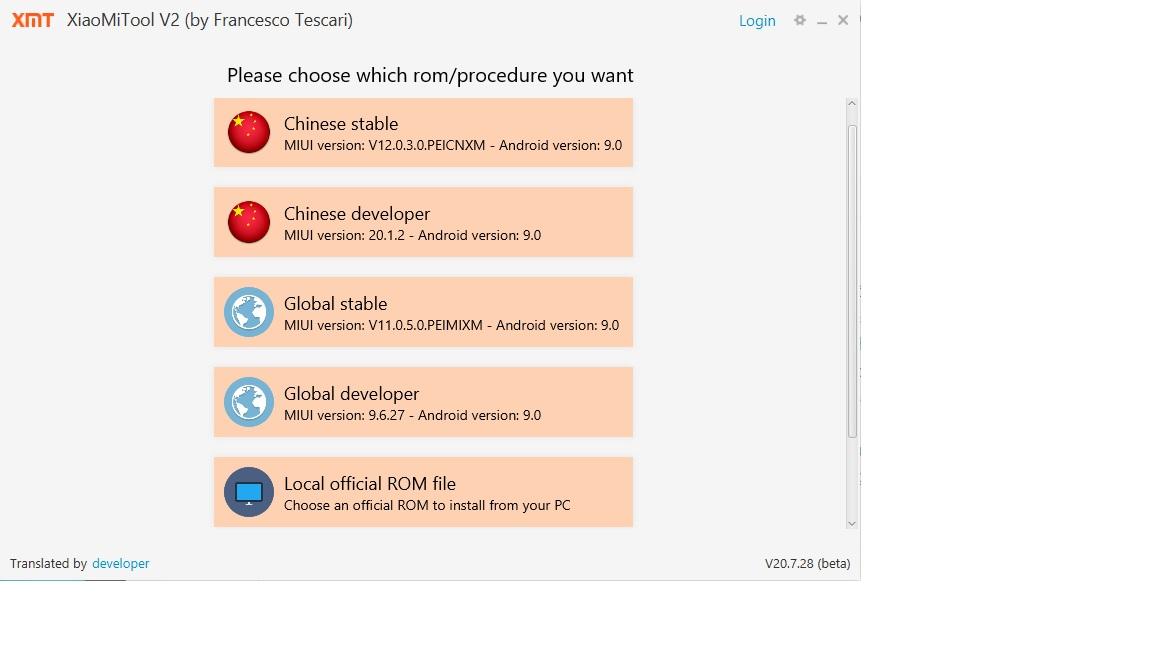Viewport: 1152px width, 648px height.
Task: Click the Local official ROM monitor icon
Action: point(249,492)
